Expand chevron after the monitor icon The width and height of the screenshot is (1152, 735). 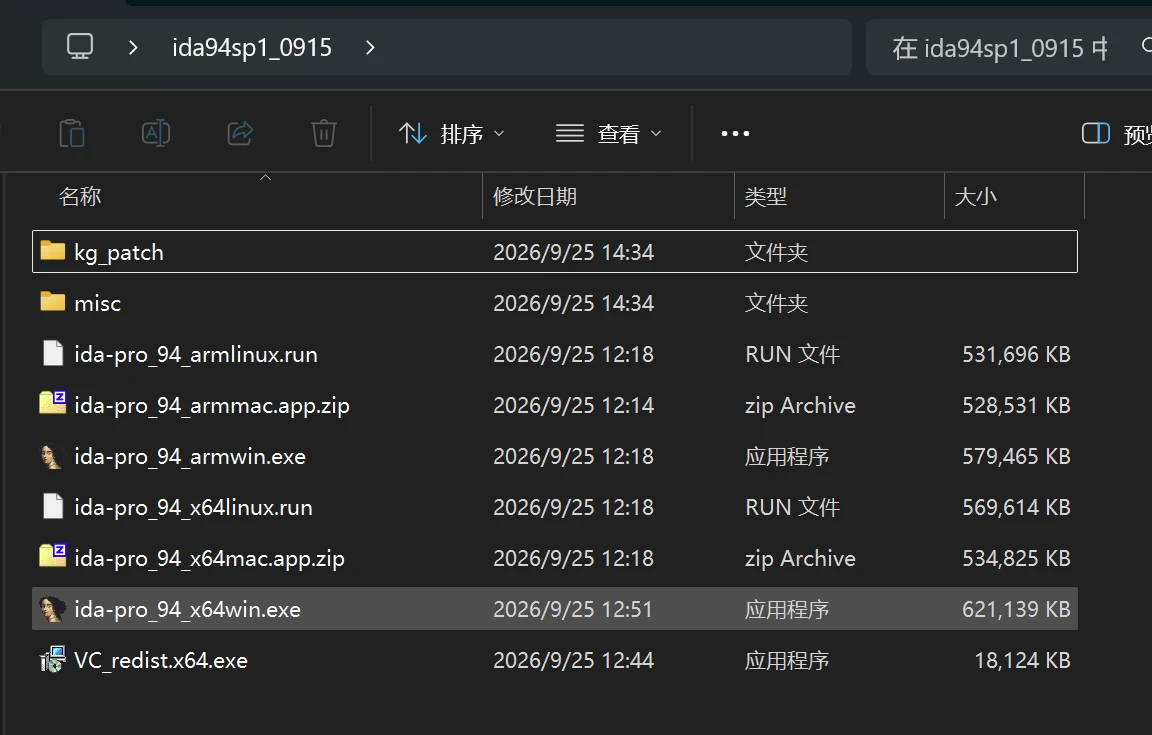[x=133, y=48]
